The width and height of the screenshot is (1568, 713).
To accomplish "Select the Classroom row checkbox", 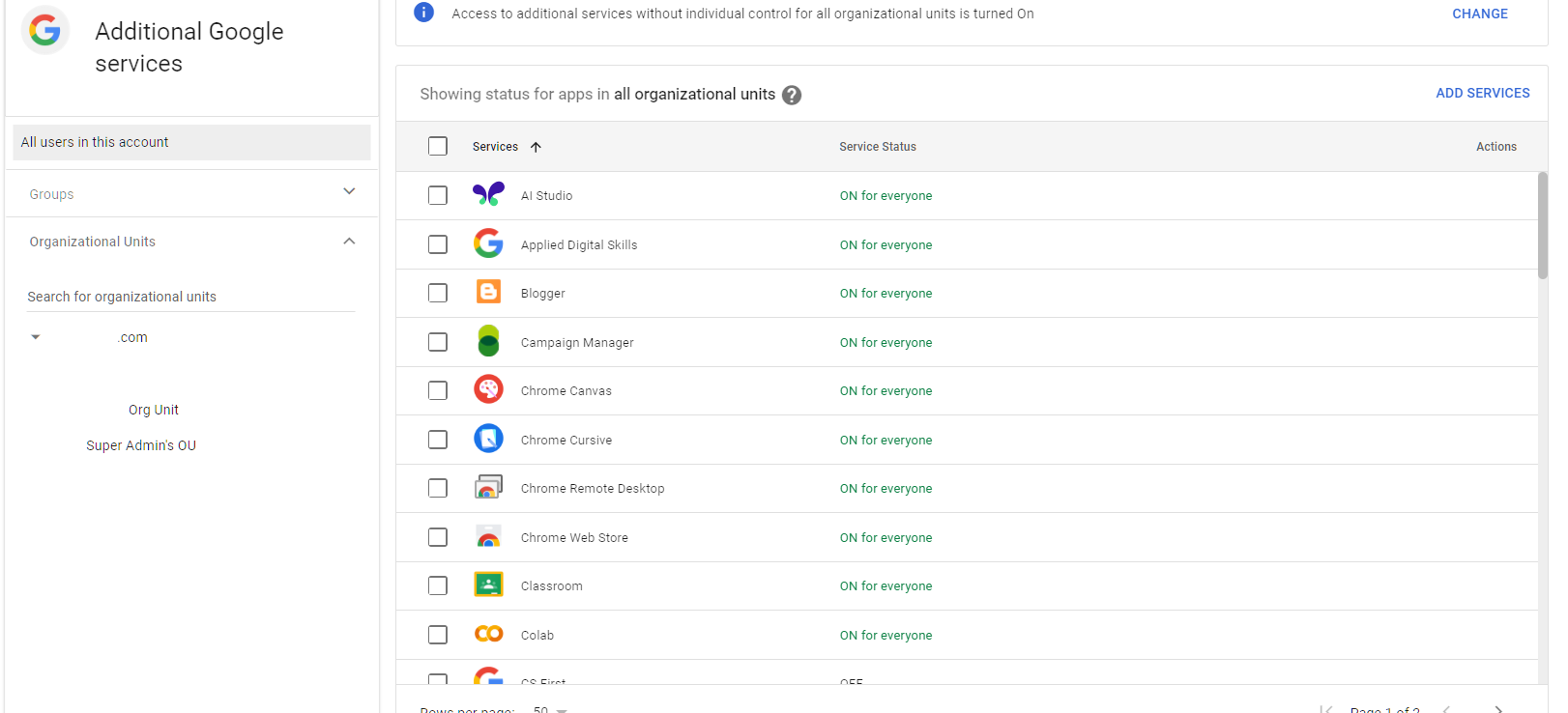I will pyautogui.click(x=438, y=585).
